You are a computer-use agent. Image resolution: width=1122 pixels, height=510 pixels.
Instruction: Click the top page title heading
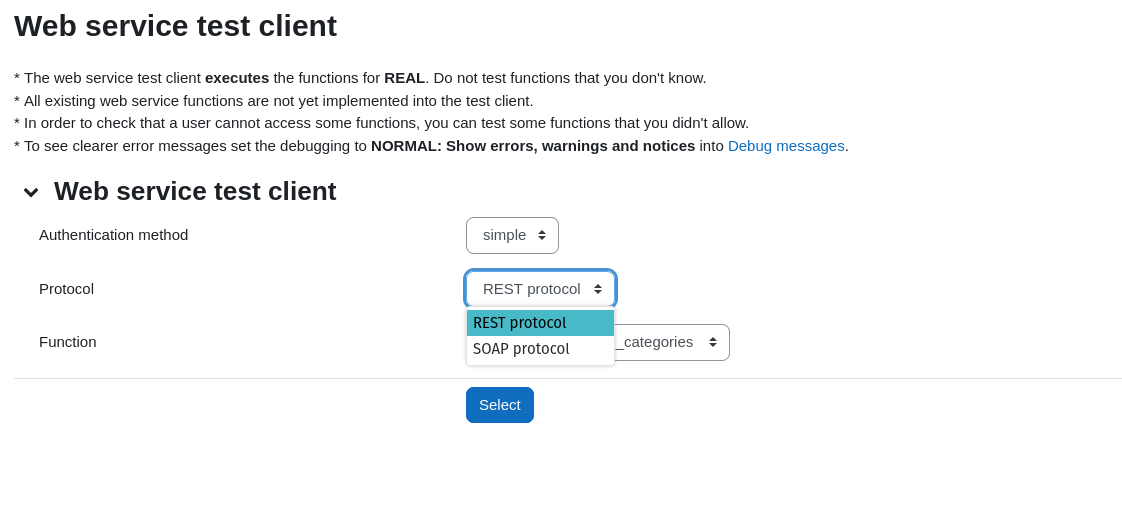175,26
